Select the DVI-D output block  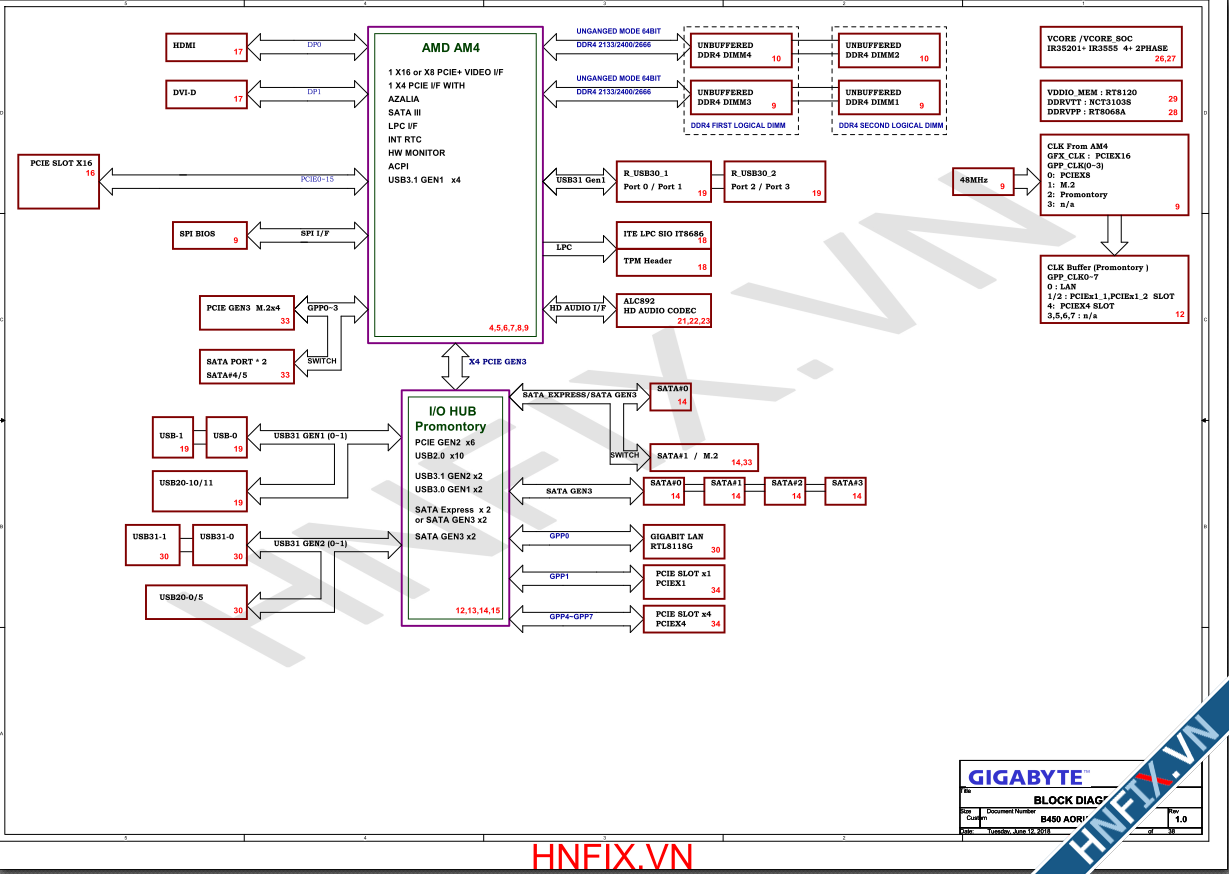coord(207,94)
